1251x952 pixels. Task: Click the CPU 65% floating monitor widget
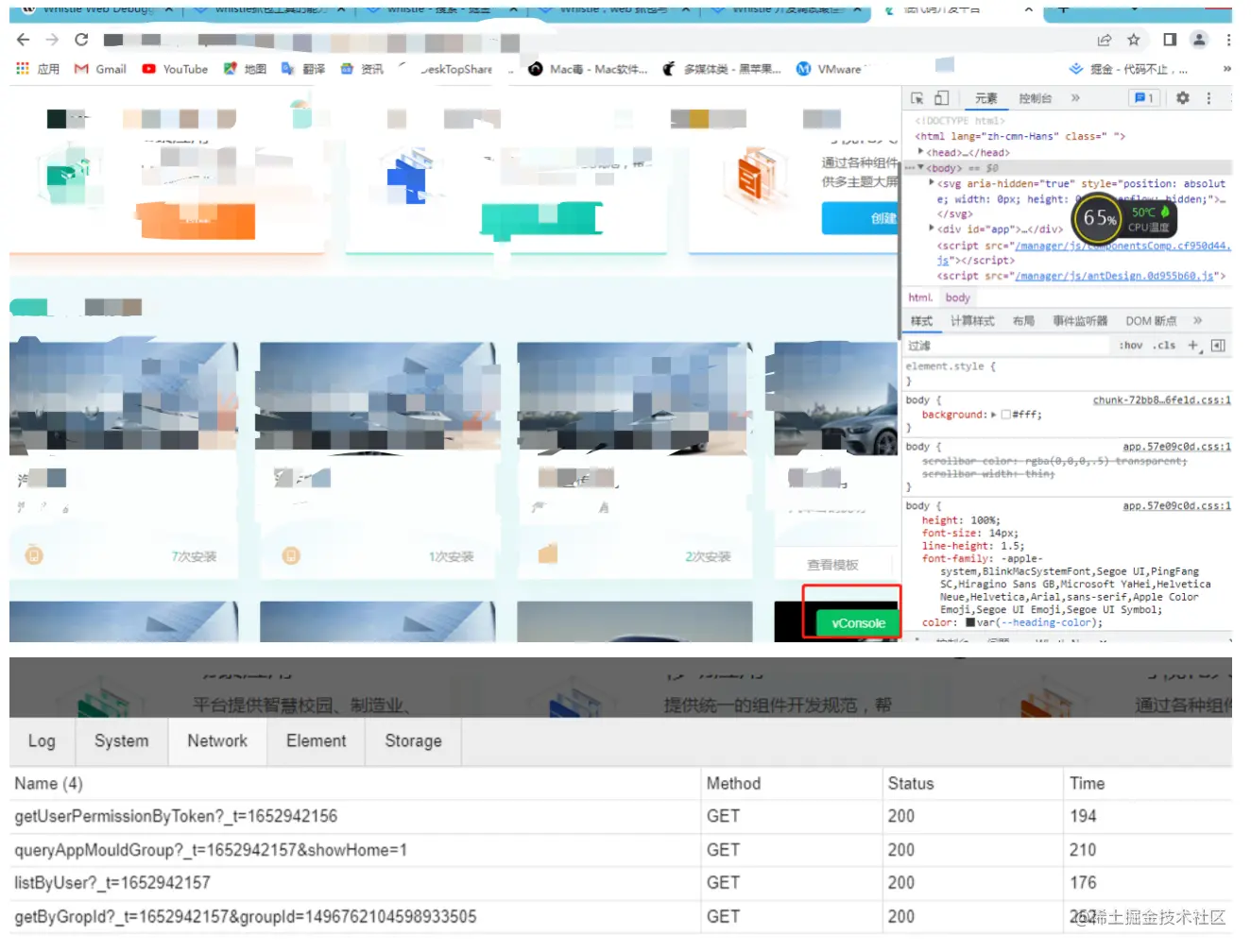click(1124, 217)
